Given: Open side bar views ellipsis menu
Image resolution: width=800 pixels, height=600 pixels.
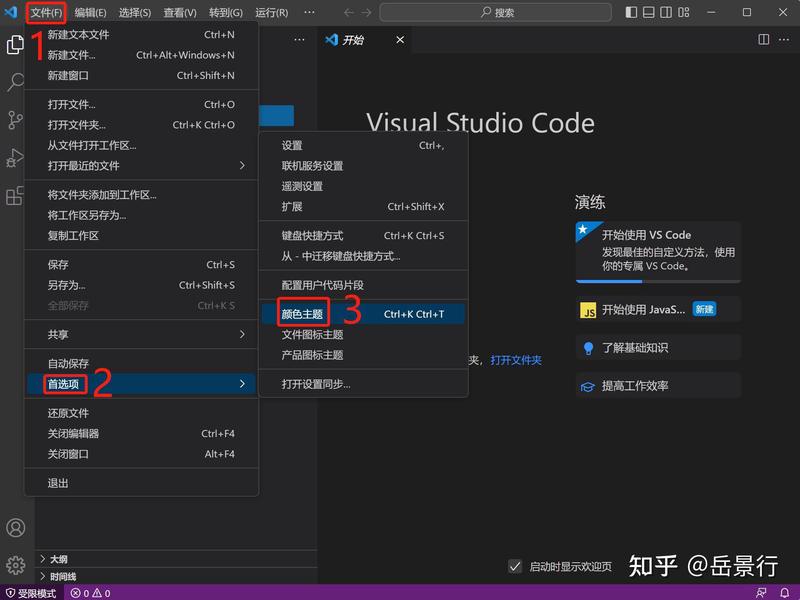Looking at the screenshot, I should coord(299,39).
